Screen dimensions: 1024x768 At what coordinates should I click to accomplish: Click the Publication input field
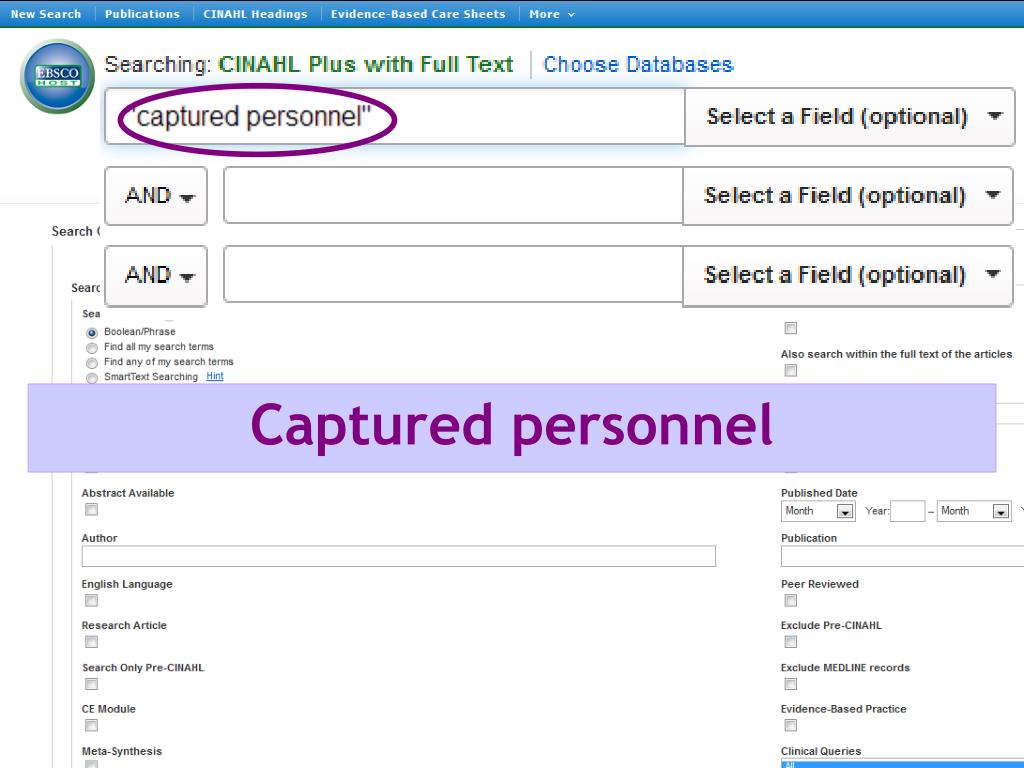tap(903, 556)
